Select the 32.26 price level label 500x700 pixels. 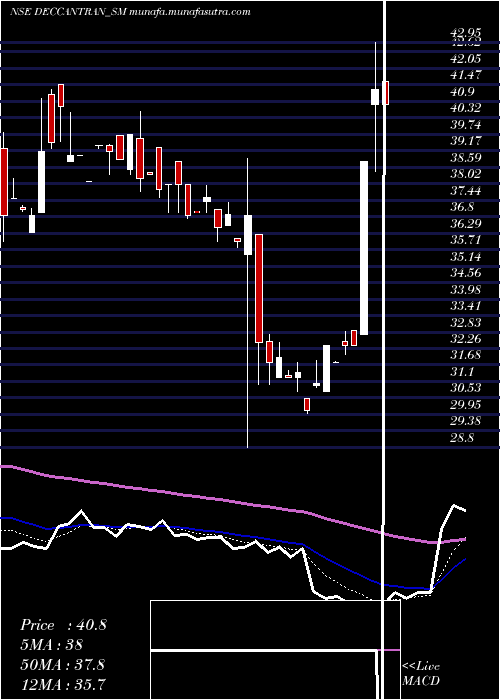coord(466,339)
